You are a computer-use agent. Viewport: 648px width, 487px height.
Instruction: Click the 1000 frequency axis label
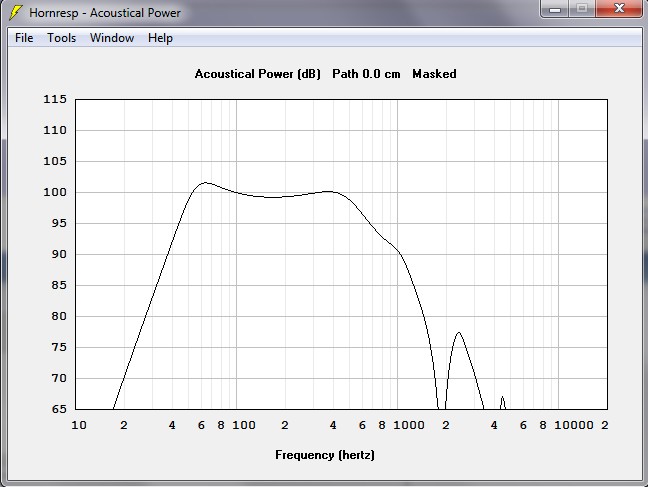point(409,425)
